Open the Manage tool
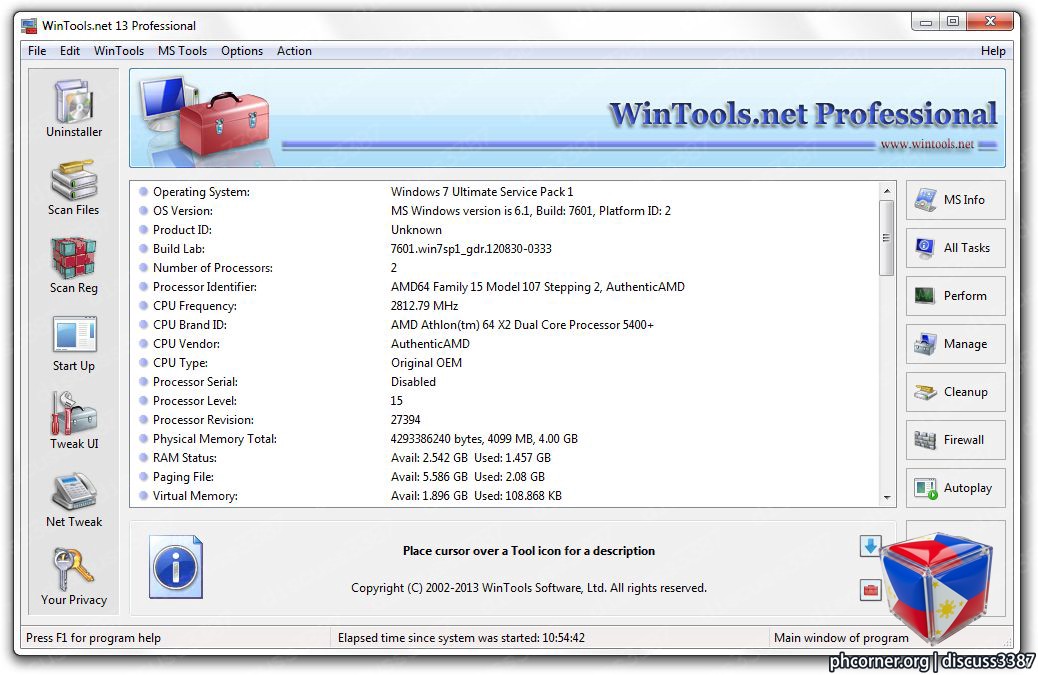 [x=955, y=344]
